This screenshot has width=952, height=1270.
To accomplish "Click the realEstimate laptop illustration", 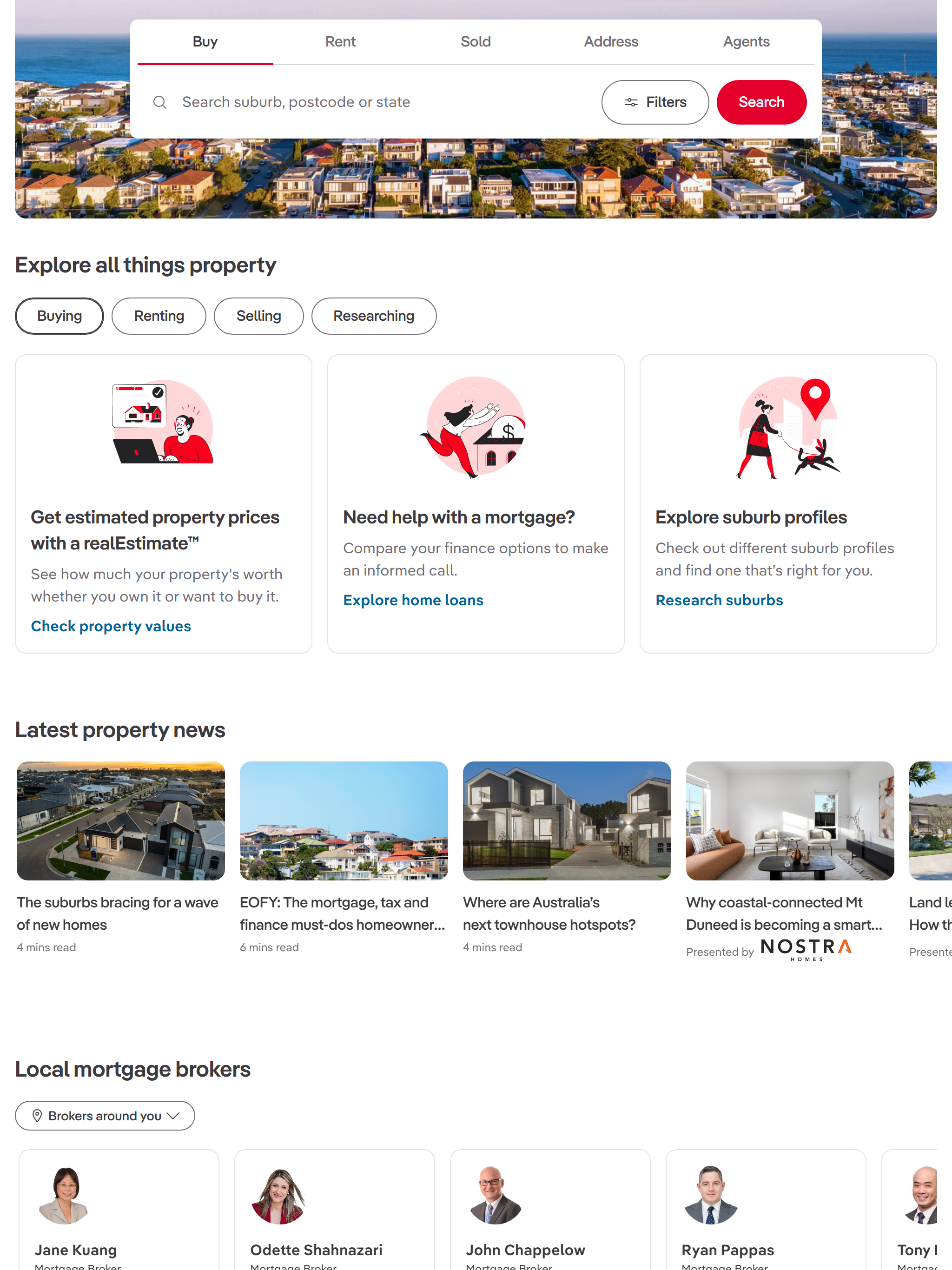I will click(163, 423).
